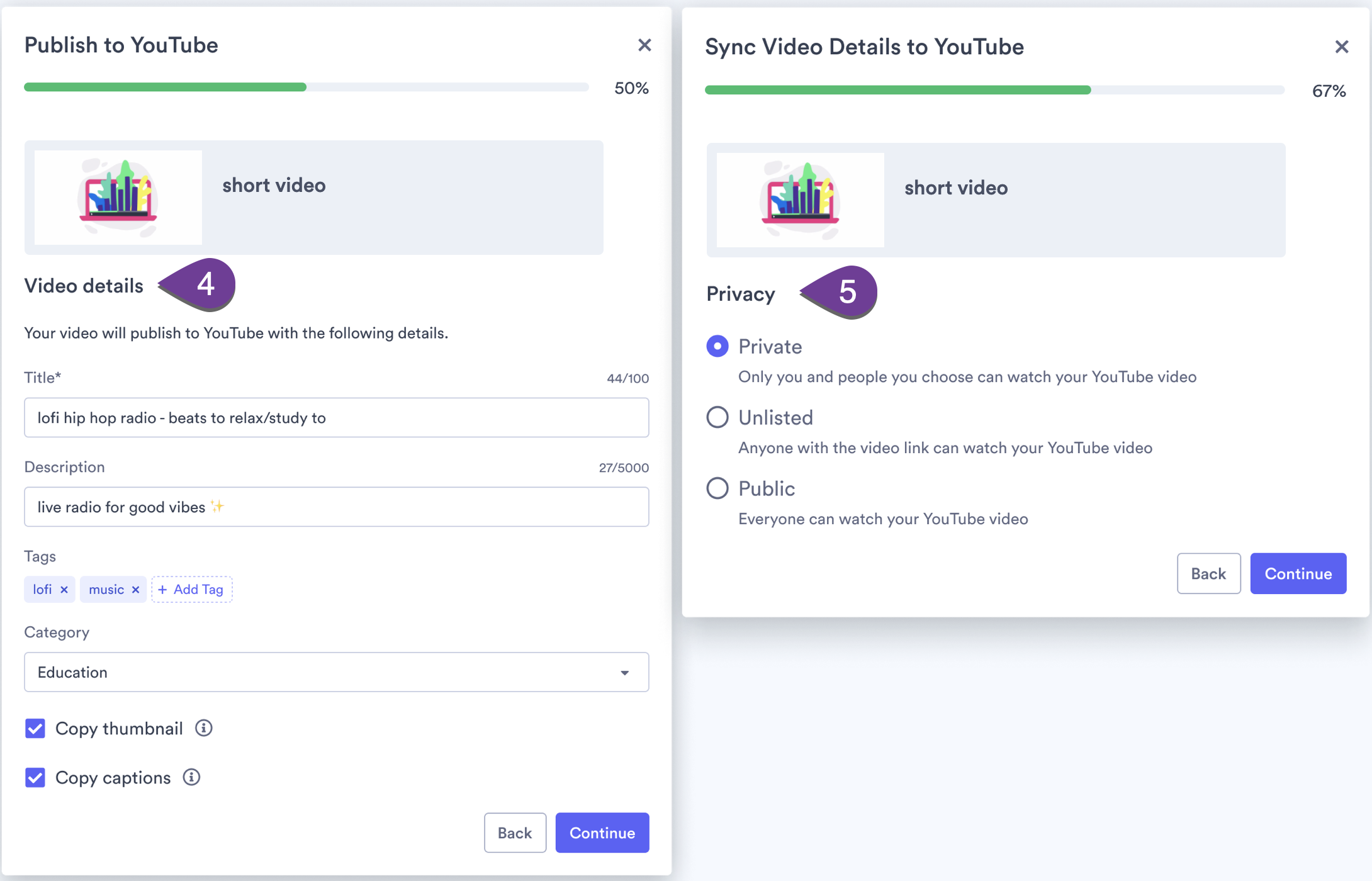Select the Unlisted privacy option

[x=717, y=417]
